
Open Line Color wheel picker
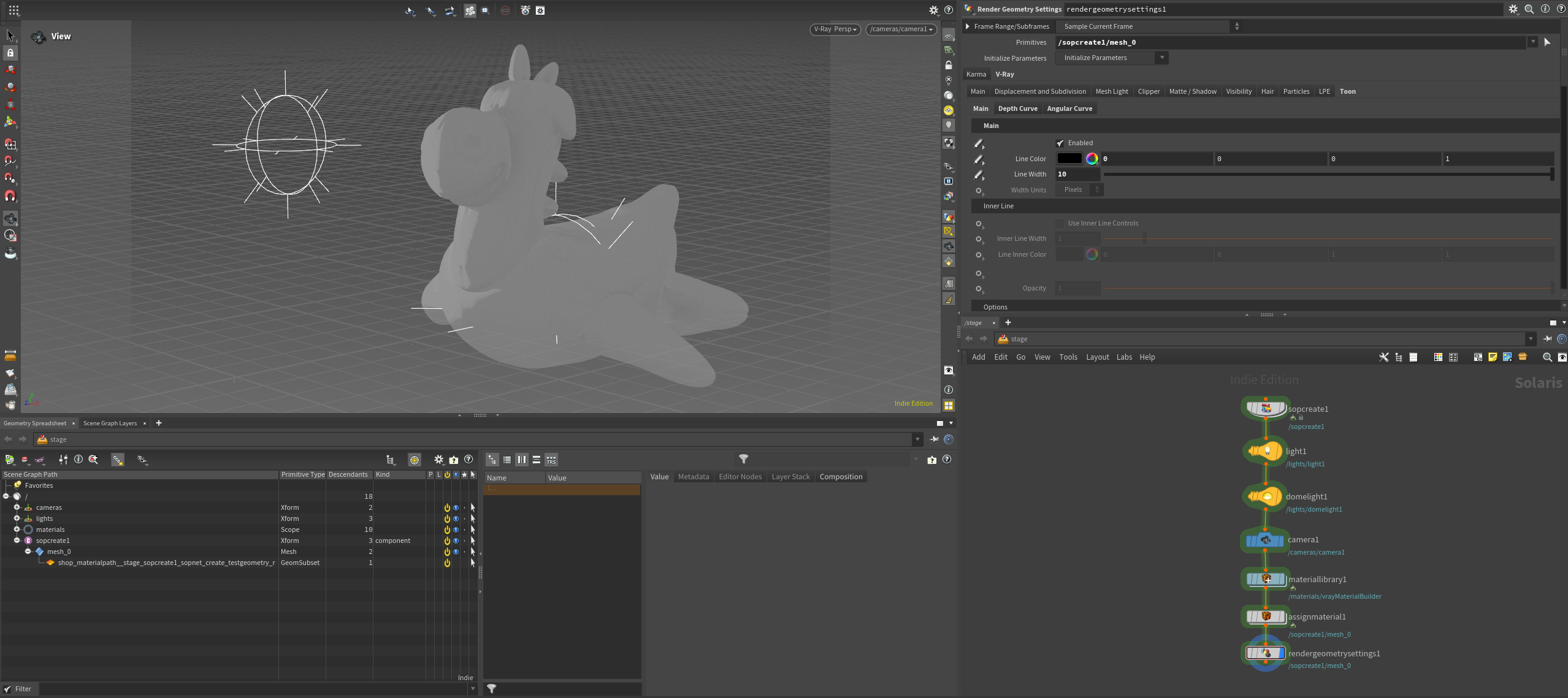(1092, 159)
